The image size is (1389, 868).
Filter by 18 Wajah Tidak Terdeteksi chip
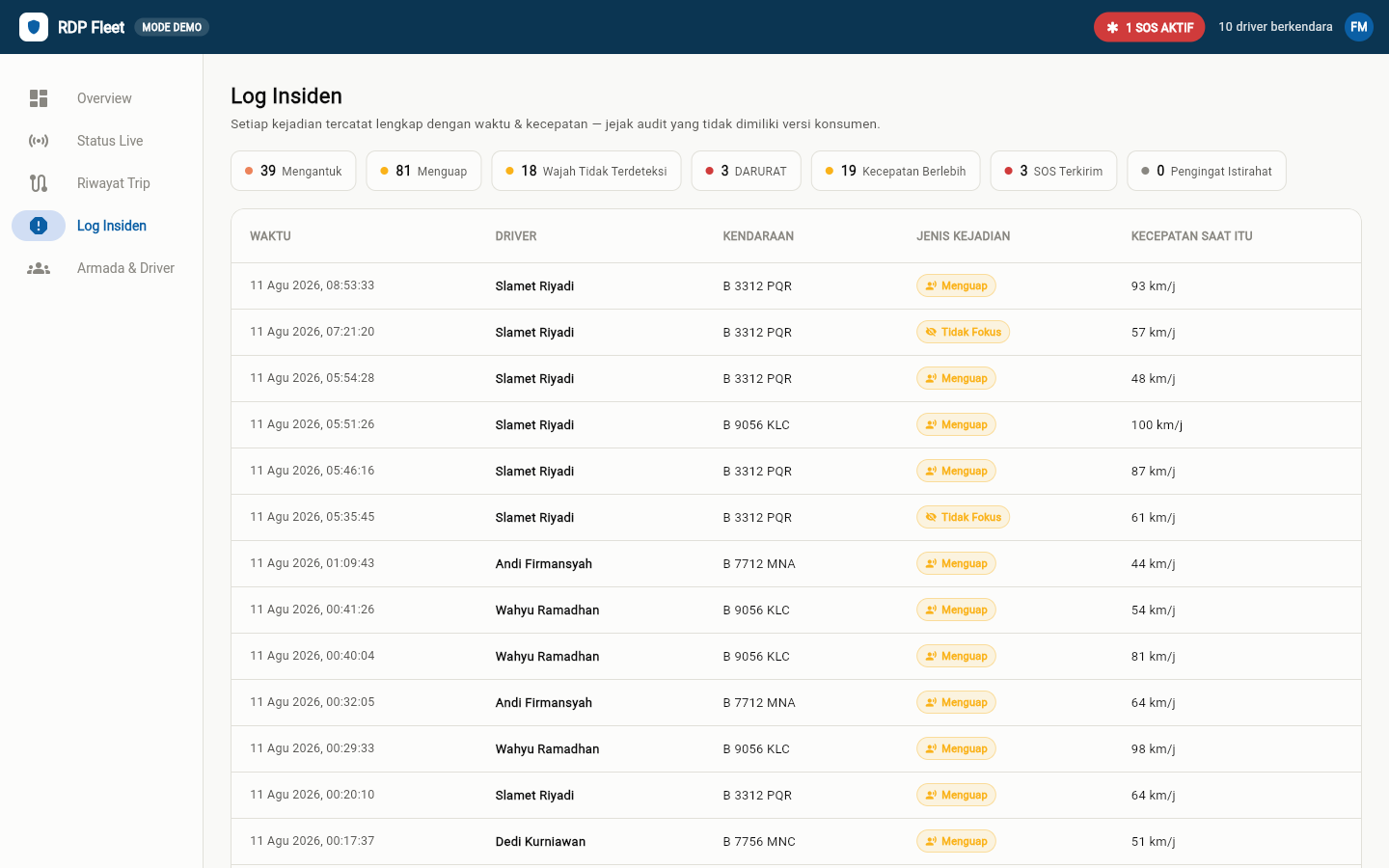(x=586, y=171)
